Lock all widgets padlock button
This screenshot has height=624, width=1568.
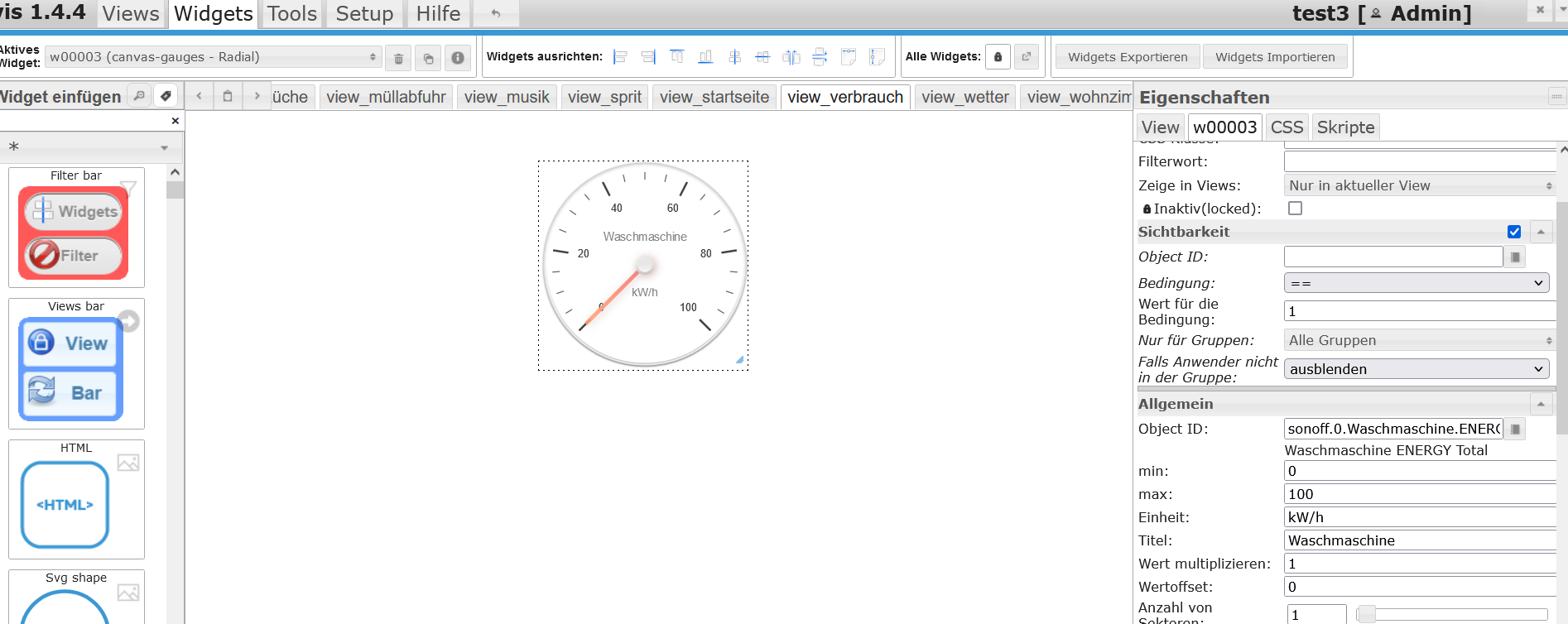click(998, 57)
